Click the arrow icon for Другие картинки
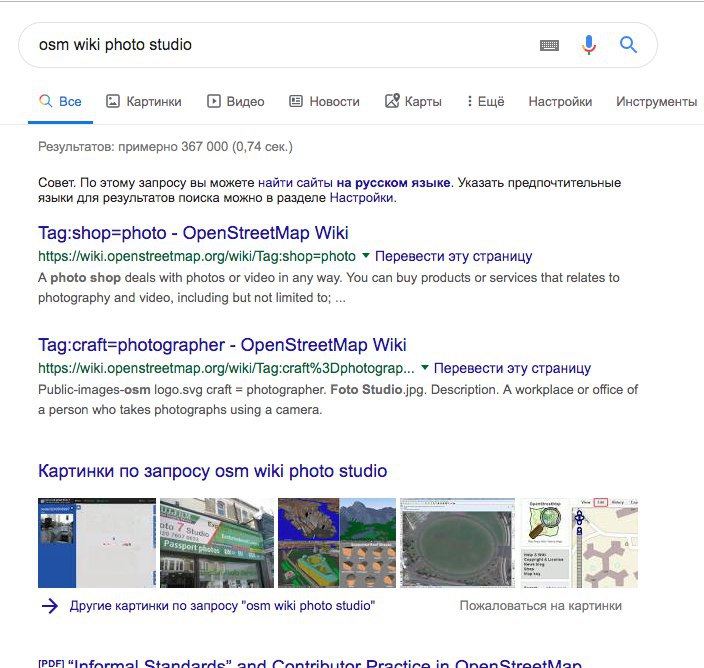 [50, 606]
